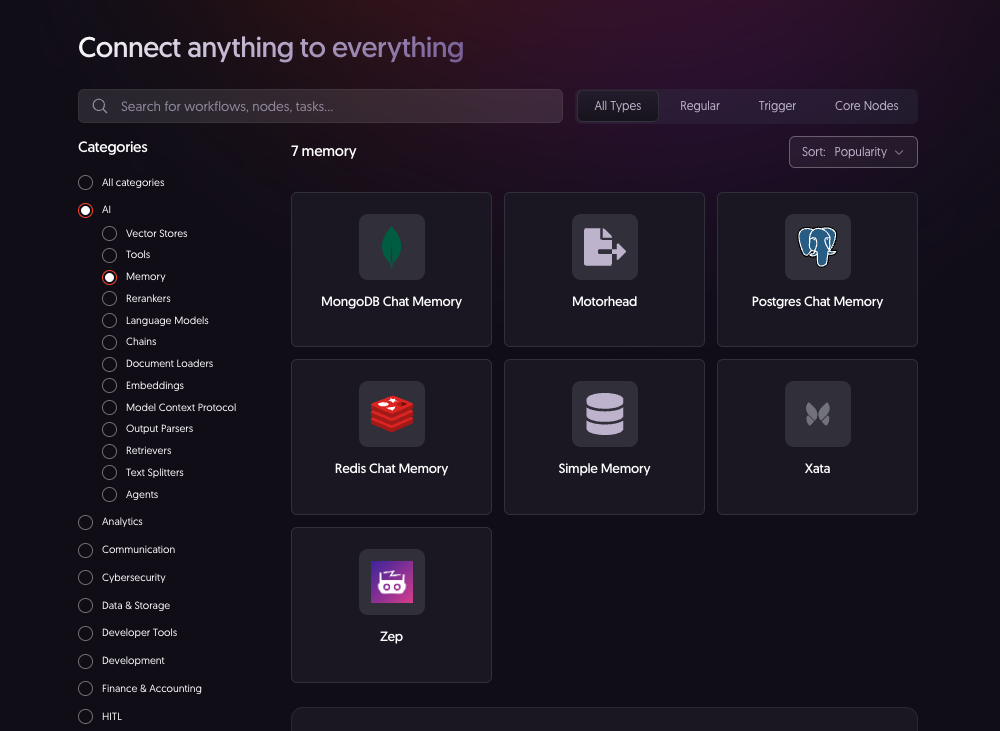Click the '7 memory' results count

point(323,151)
